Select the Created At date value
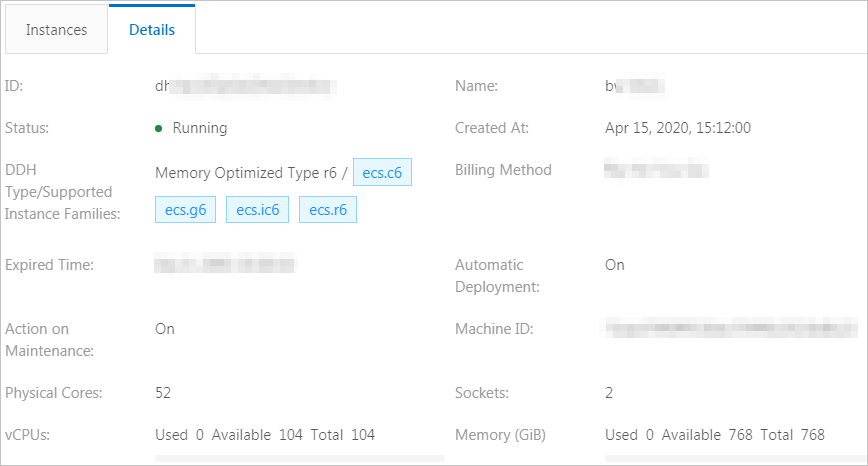Viewport: 868px width, 466px height. (678, 128)
